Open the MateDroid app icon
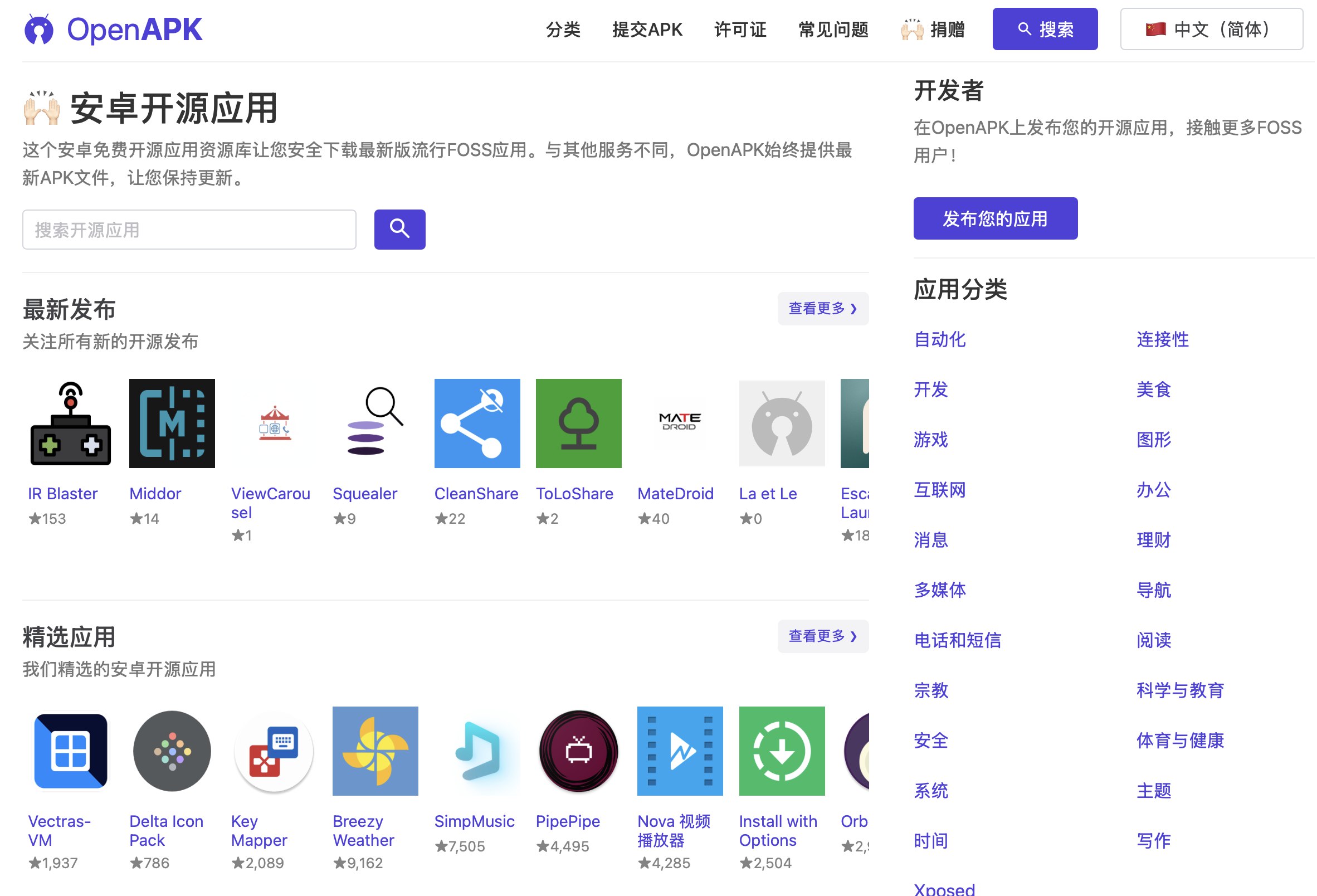The width and height of the screenshot is (1317, 896). [681, 424]
